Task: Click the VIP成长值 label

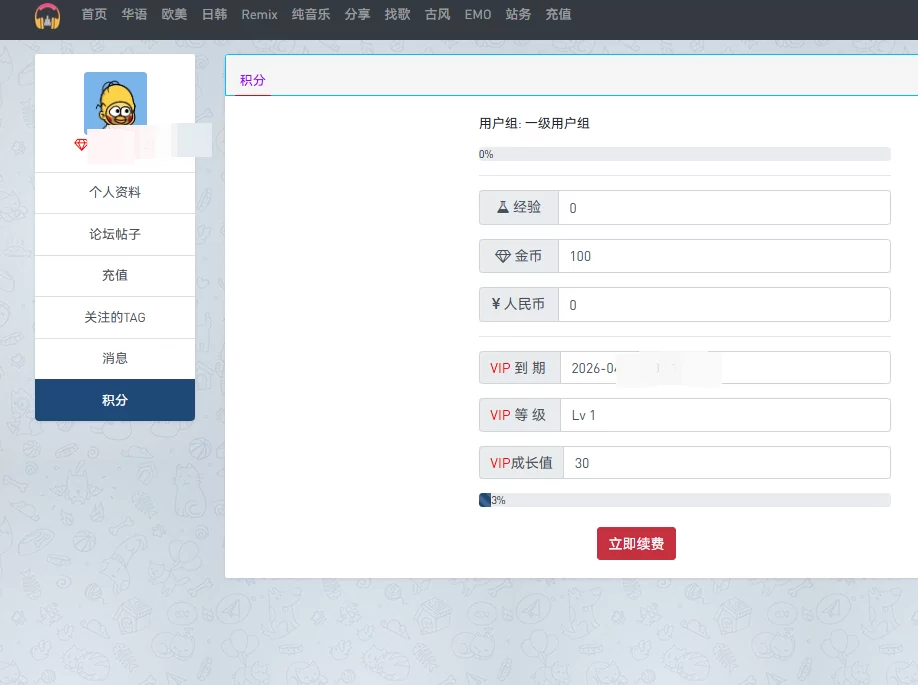Action: (x=521, y=463)
